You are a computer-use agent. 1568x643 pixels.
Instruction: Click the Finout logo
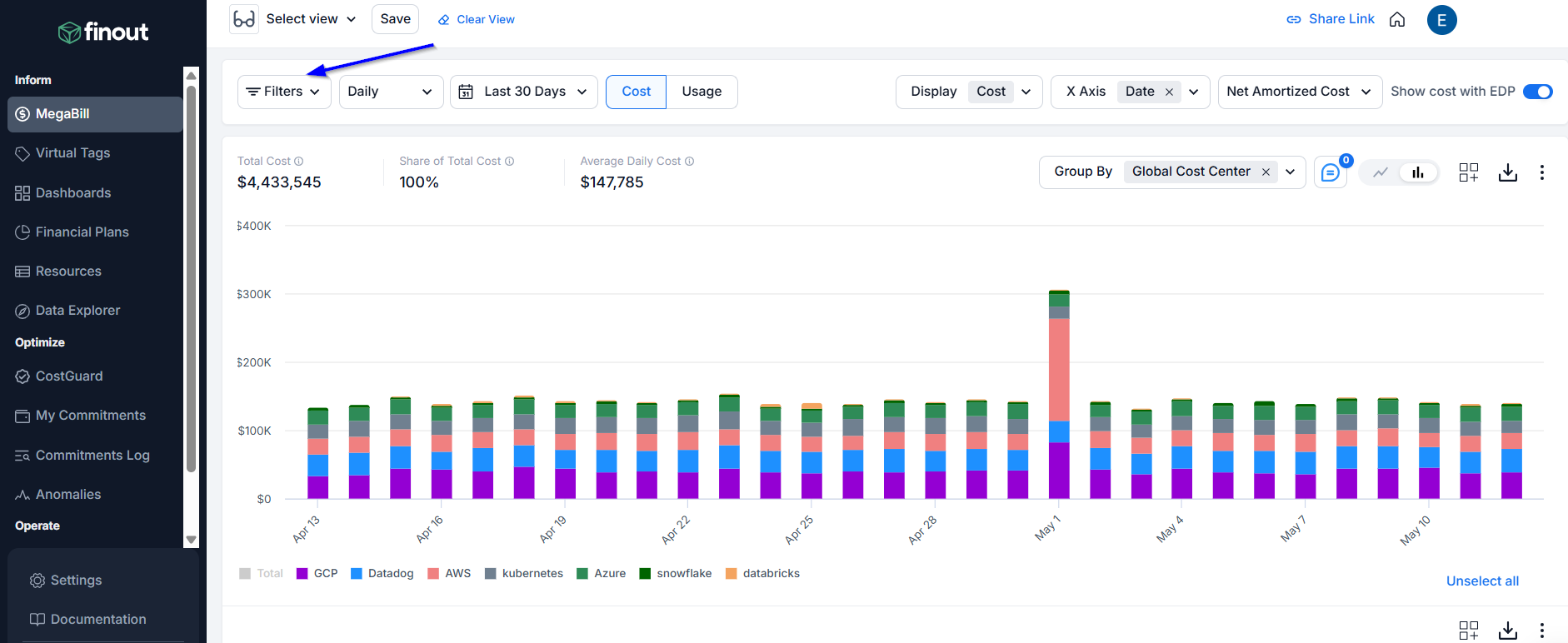(103, 32)
